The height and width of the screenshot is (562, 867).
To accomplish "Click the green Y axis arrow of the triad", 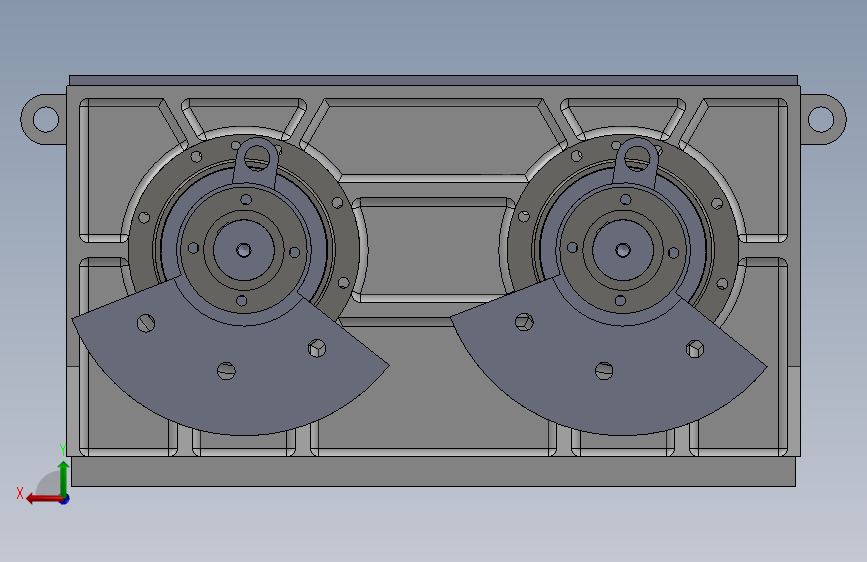I will [x=64, y=478].
